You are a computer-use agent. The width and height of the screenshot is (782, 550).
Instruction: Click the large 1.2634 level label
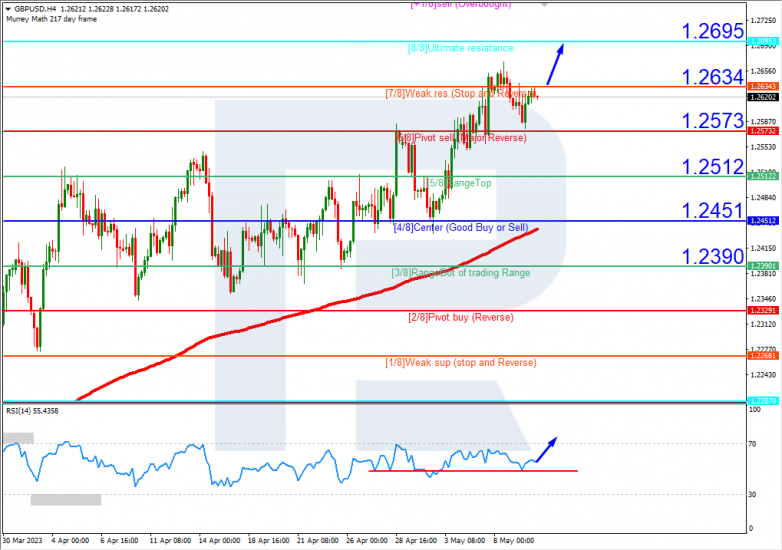point(713,77)
